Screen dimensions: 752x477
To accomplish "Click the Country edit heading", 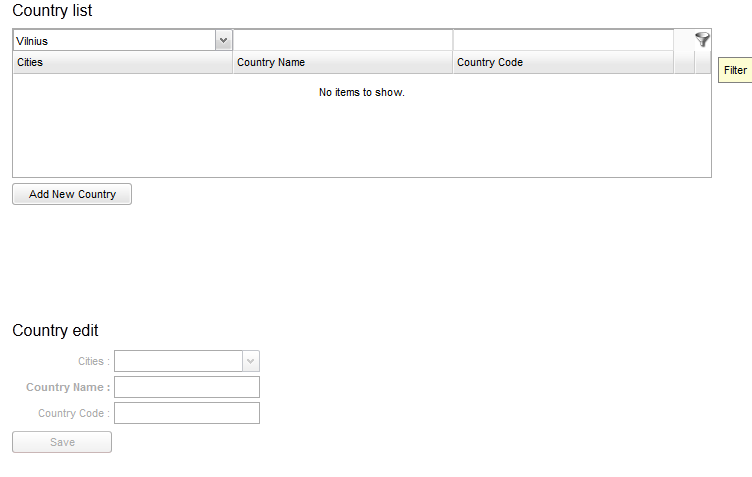I will pos(55,331).
